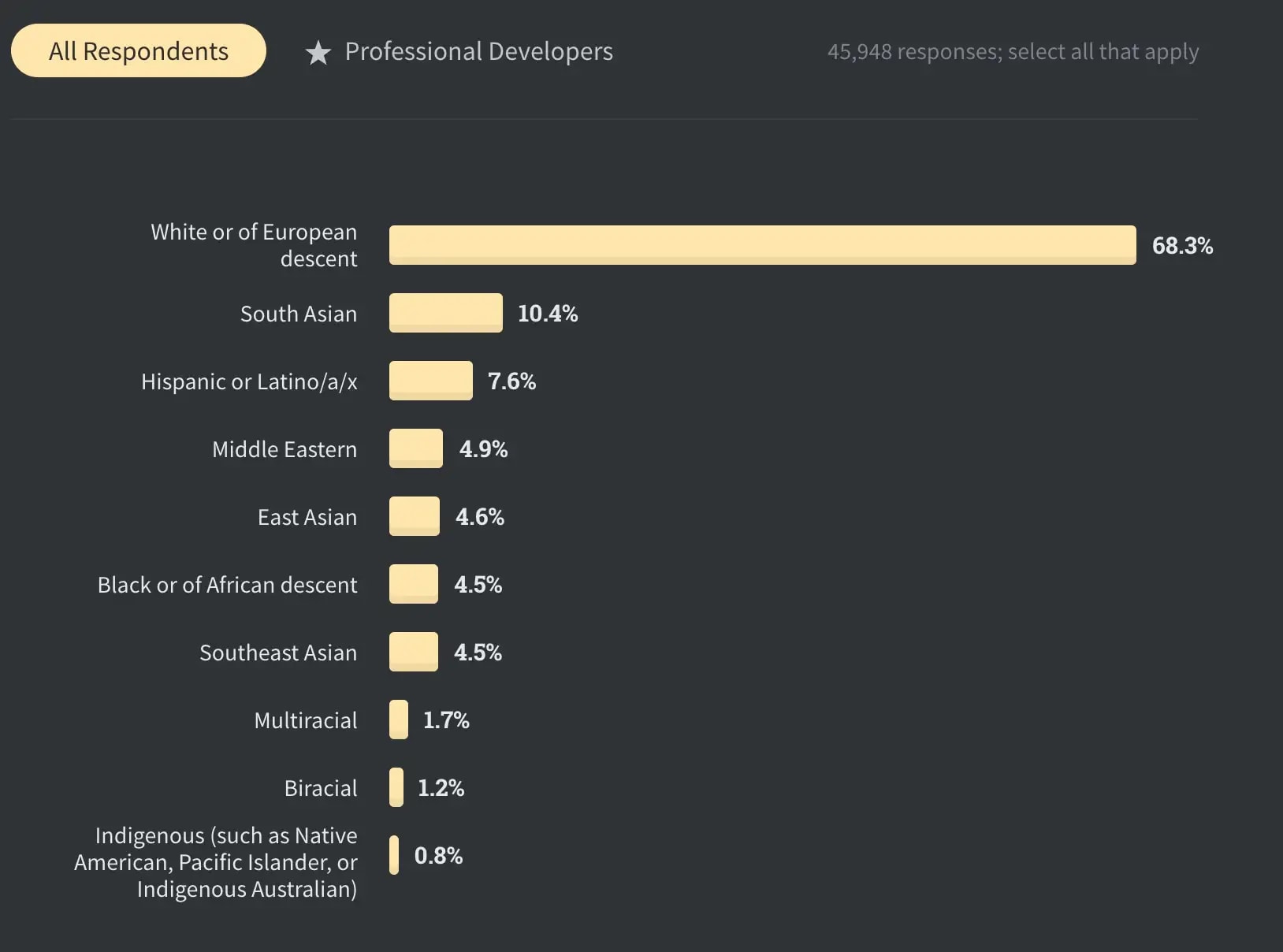The height and width of the screenshot is (952, 1283).
Task: Select the White or of European descent bar
Action: click(x=757, y=244)
